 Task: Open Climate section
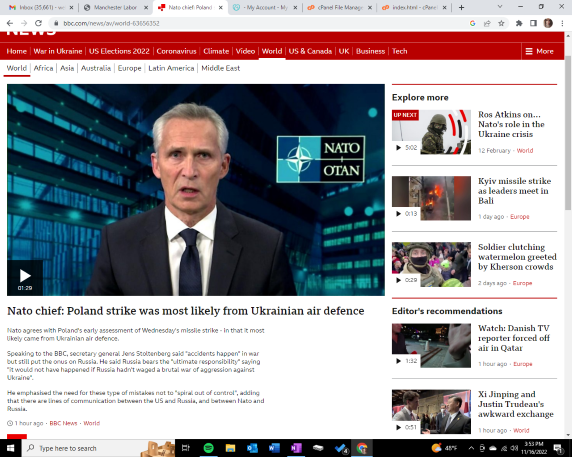point(216,51)
